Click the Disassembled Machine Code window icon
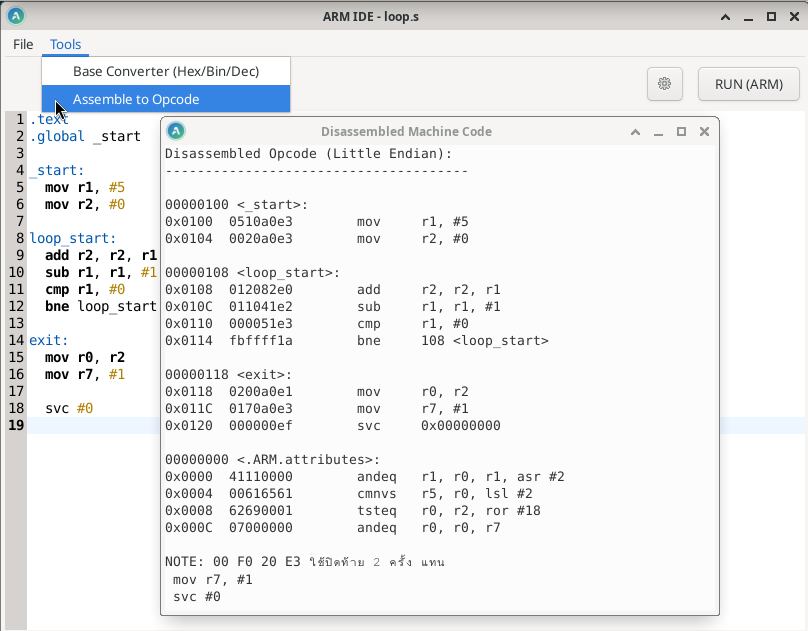The width and height of the screenshot is (808, 631). 176,131
